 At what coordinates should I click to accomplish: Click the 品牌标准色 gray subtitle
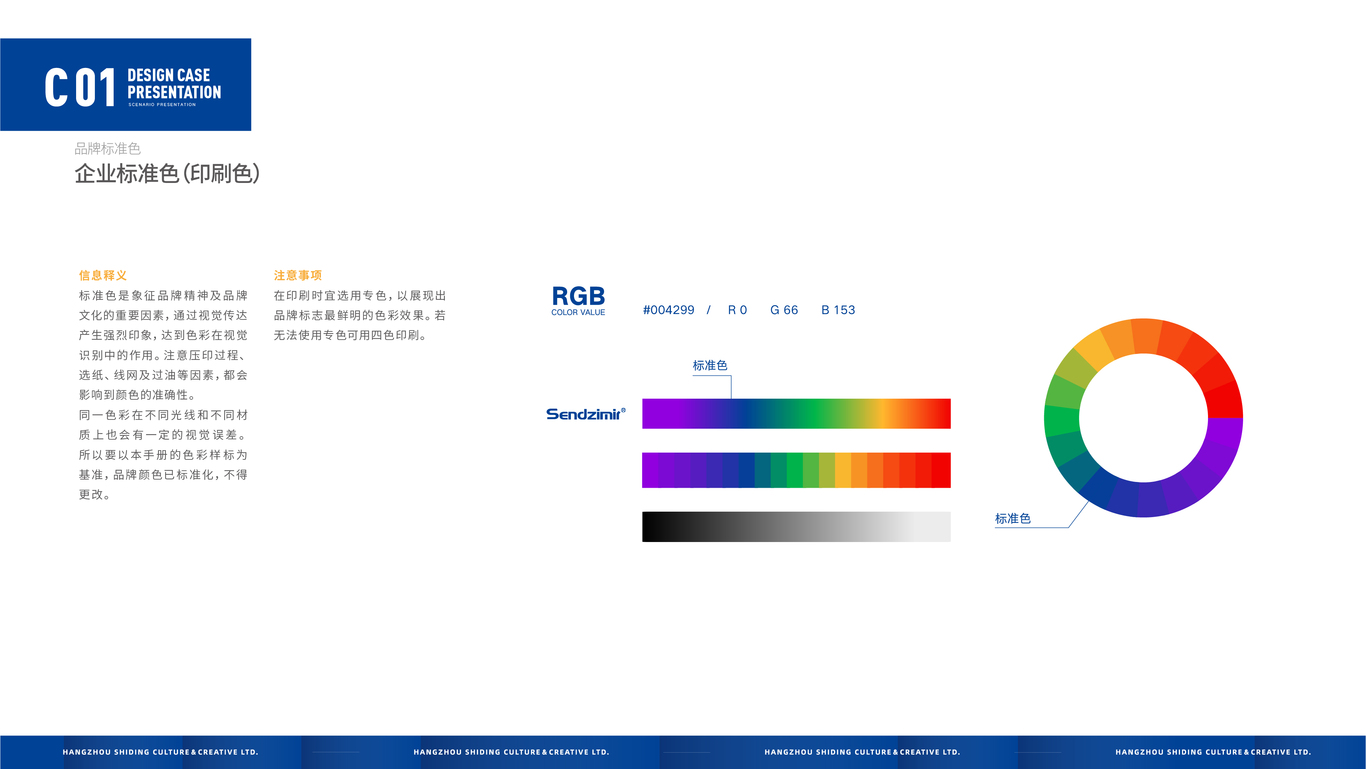(107, 148)
